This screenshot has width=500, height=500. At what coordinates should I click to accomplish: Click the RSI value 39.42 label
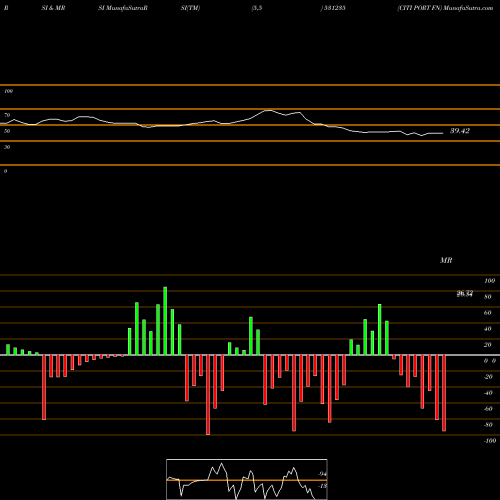[460, 131]
